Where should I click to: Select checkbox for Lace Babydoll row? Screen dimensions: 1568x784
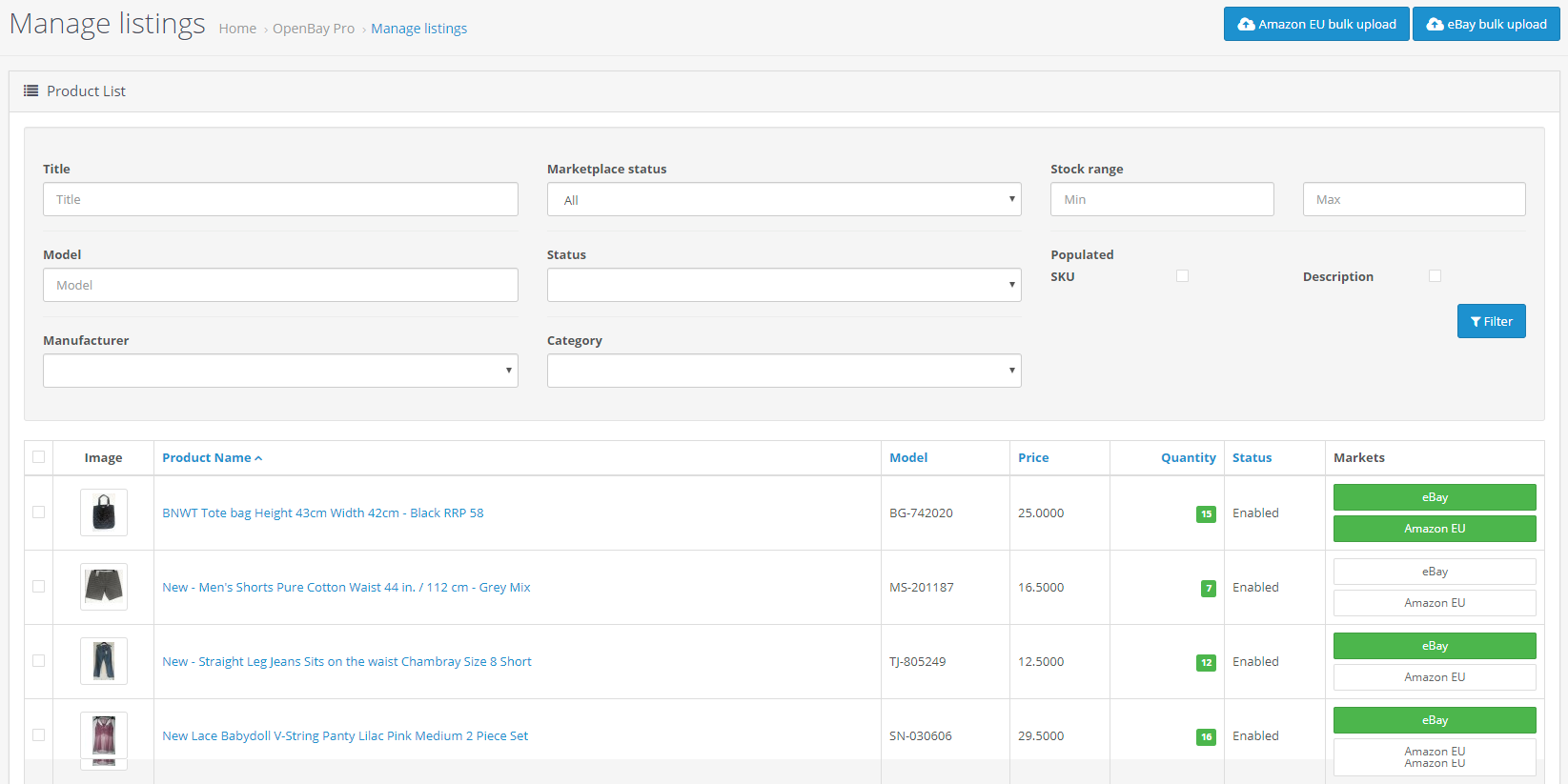click(x=38, y=734)
